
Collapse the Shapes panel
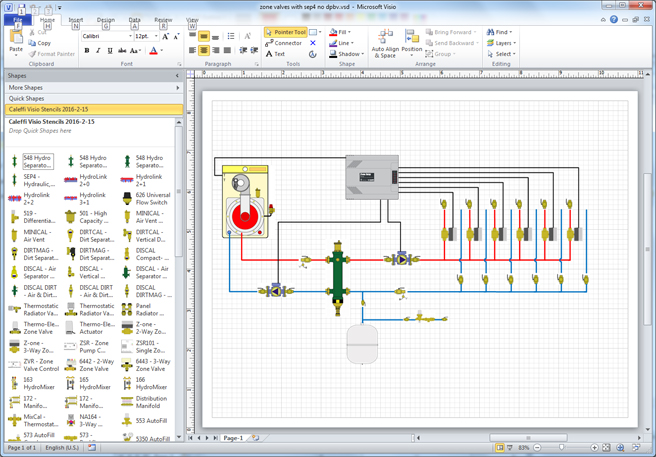pyautogui.click(x=177, y=76)
